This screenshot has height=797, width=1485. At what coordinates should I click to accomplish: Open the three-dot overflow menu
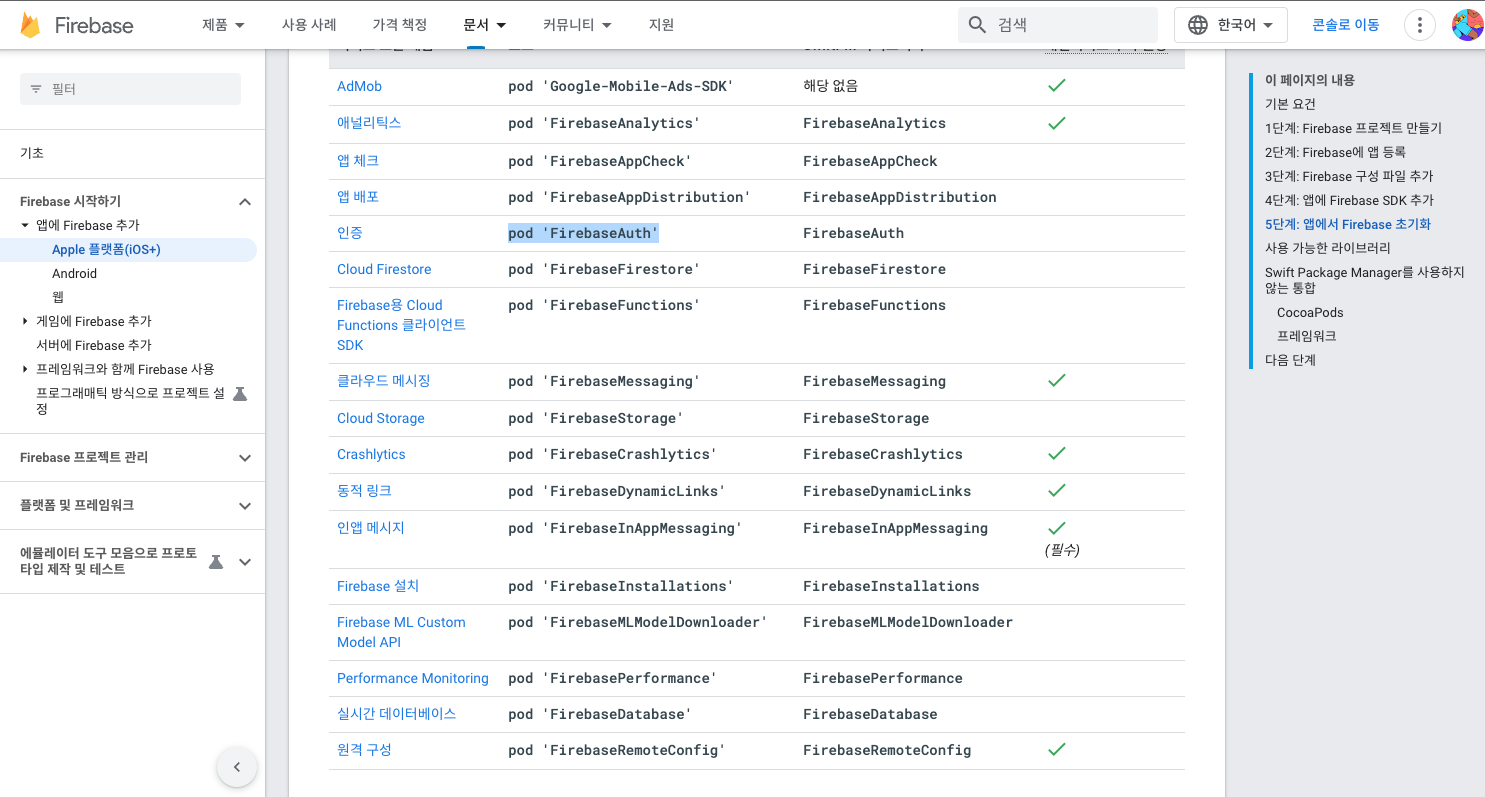tap(1419, 24)
